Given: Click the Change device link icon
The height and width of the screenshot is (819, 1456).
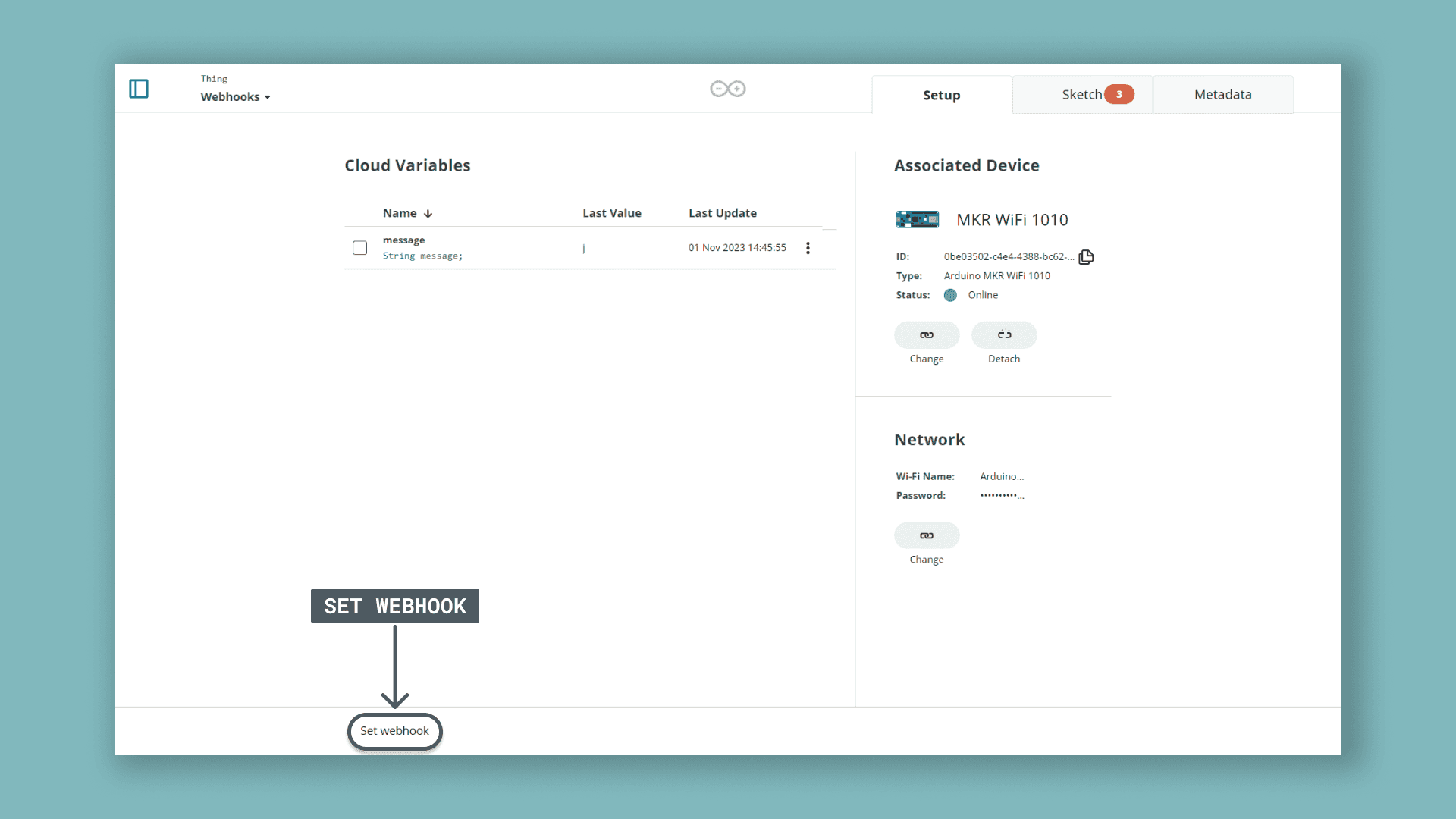Looking at the screenshot, I should [x=927, y=335].
